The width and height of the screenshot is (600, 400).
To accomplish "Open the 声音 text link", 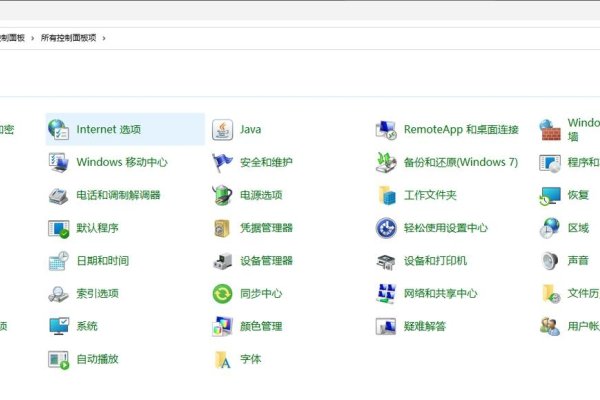I will (578, 261).
